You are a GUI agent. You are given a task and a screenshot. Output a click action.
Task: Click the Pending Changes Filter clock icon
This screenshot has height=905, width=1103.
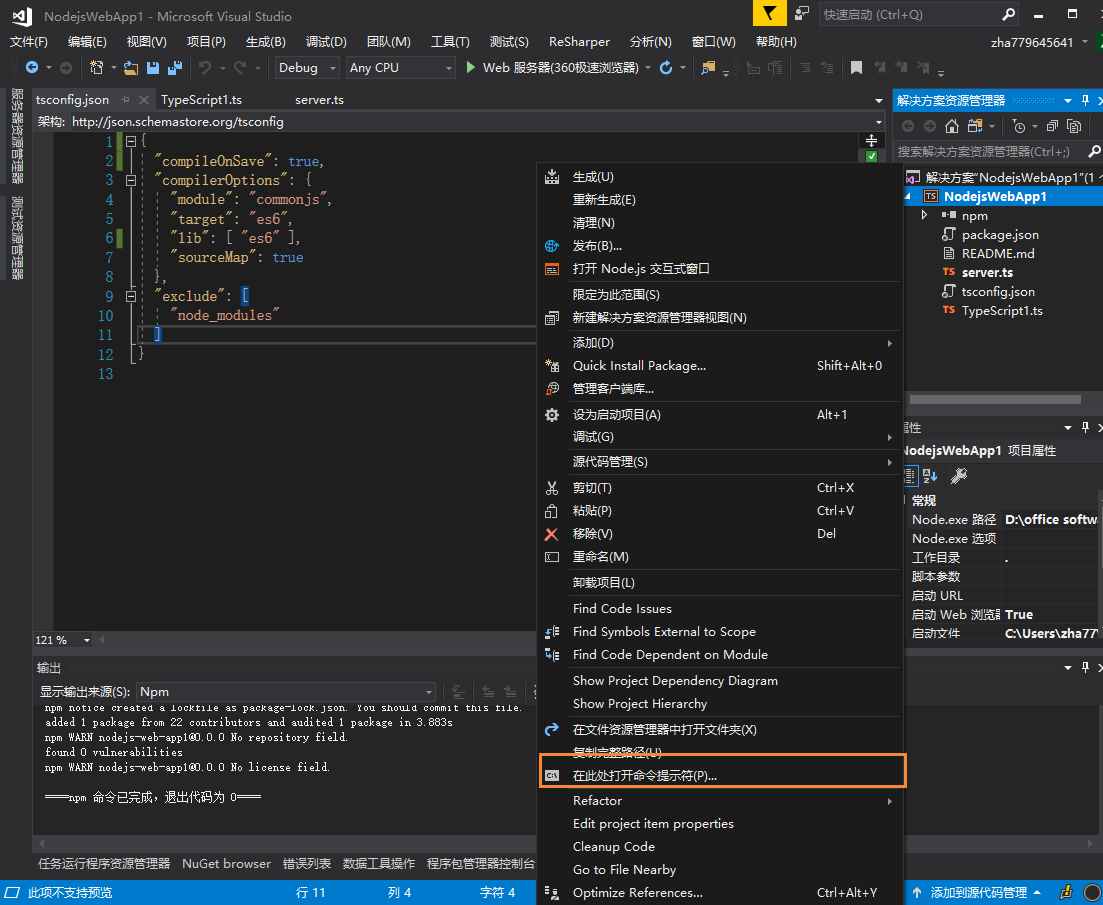1018,126
